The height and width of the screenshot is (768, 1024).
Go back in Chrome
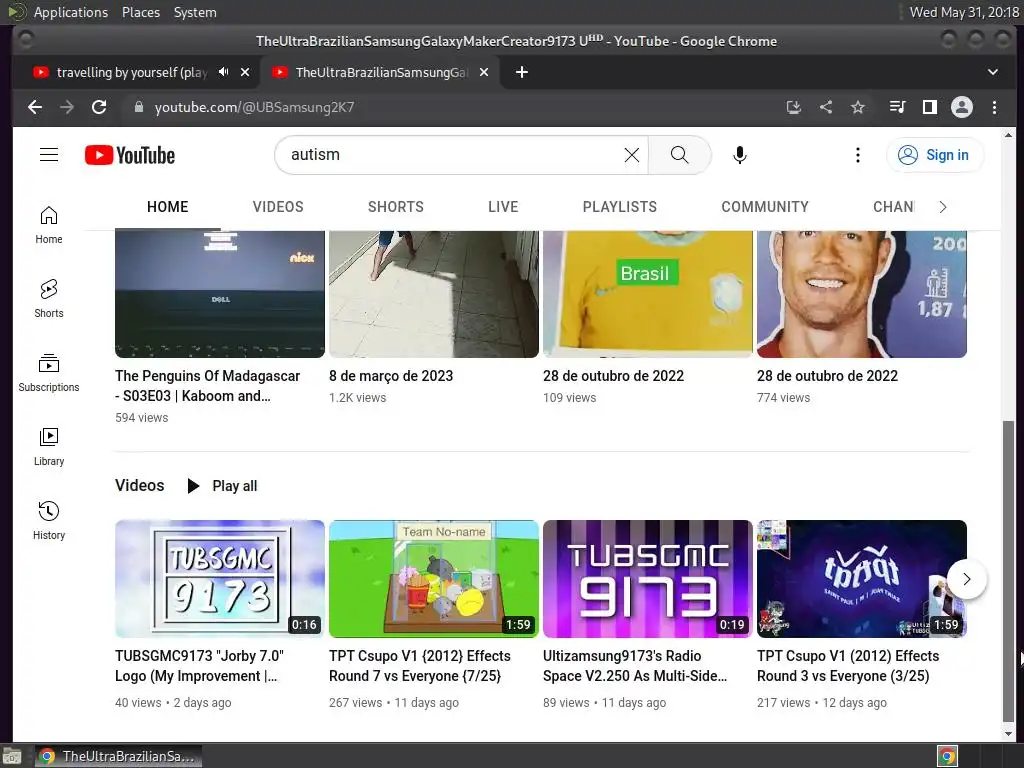[35, 107]
